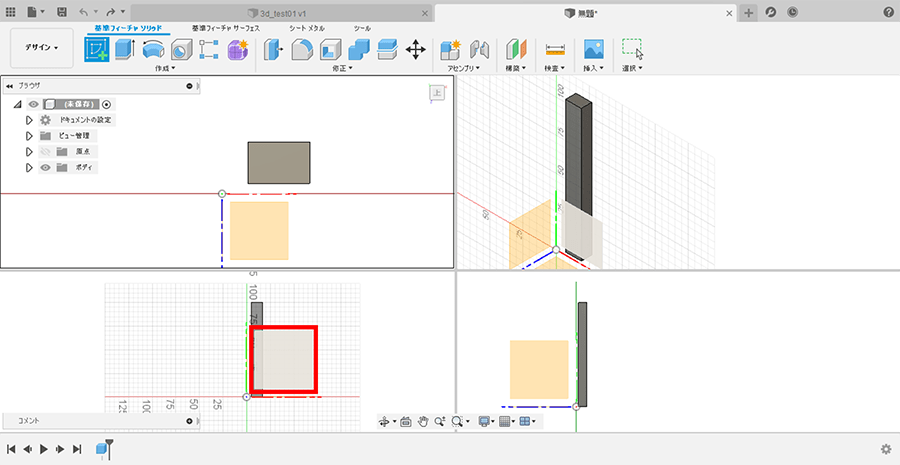Select the Create Sketch tool
The height and width of the screenshot is (465, 900).
coord(97,49)
